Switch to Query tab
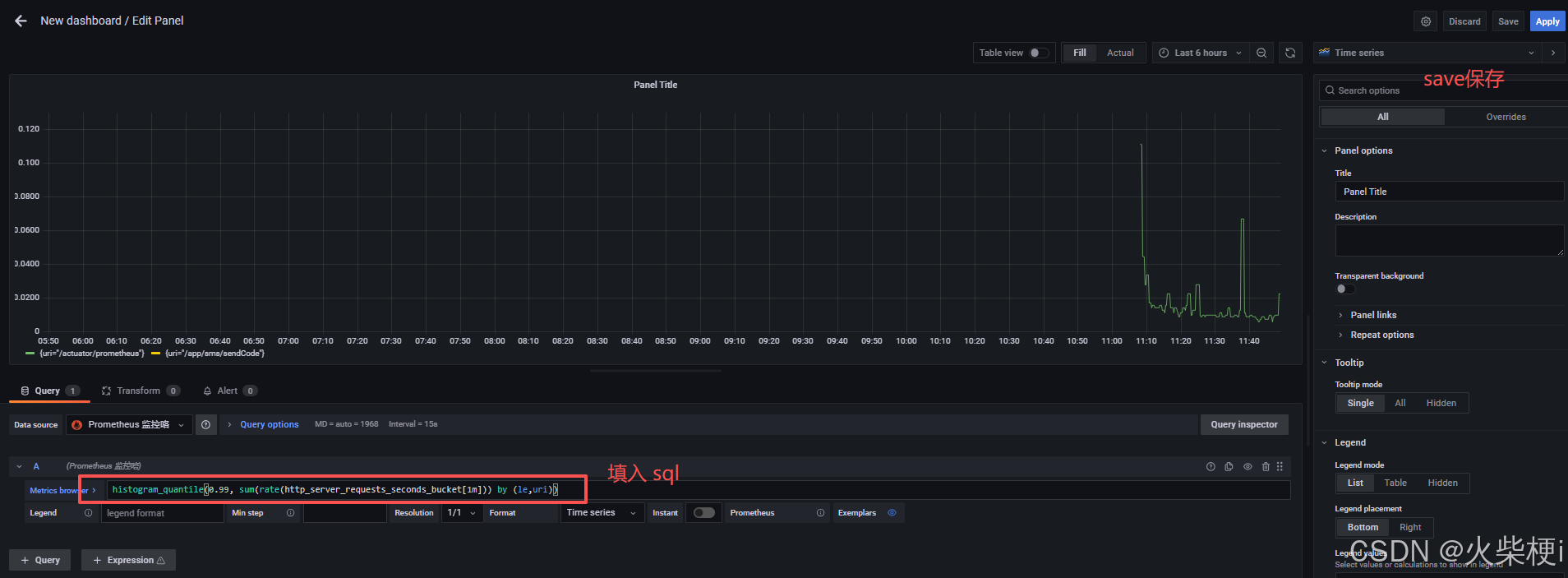 (x=49, y=391)
